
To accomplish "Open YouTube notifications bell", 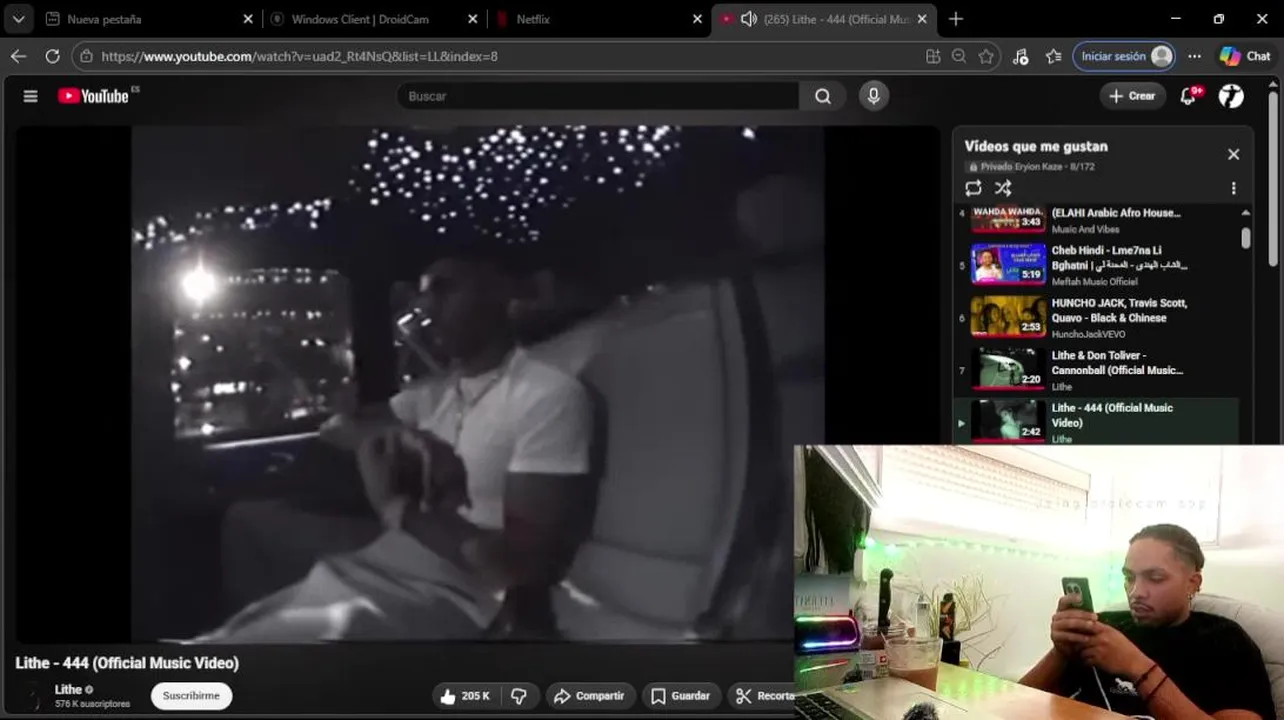I will point(1189,96).
